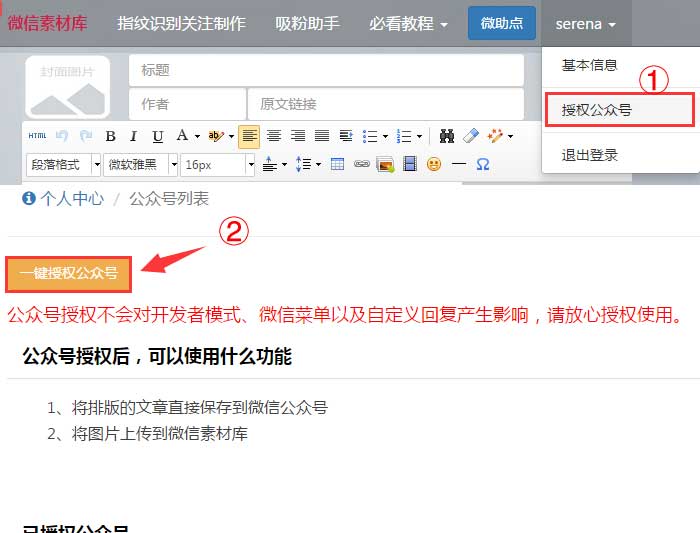Apply the font color A button
Image resolution: width=700 pixels, height=533 pixels.
point(182,135)
